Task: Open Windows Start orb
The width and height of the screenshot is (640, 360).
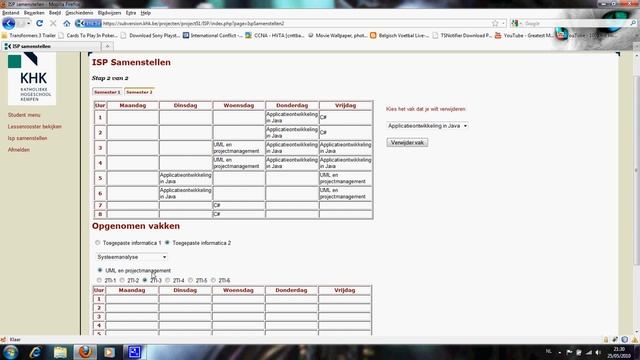Action: [10, 352]
